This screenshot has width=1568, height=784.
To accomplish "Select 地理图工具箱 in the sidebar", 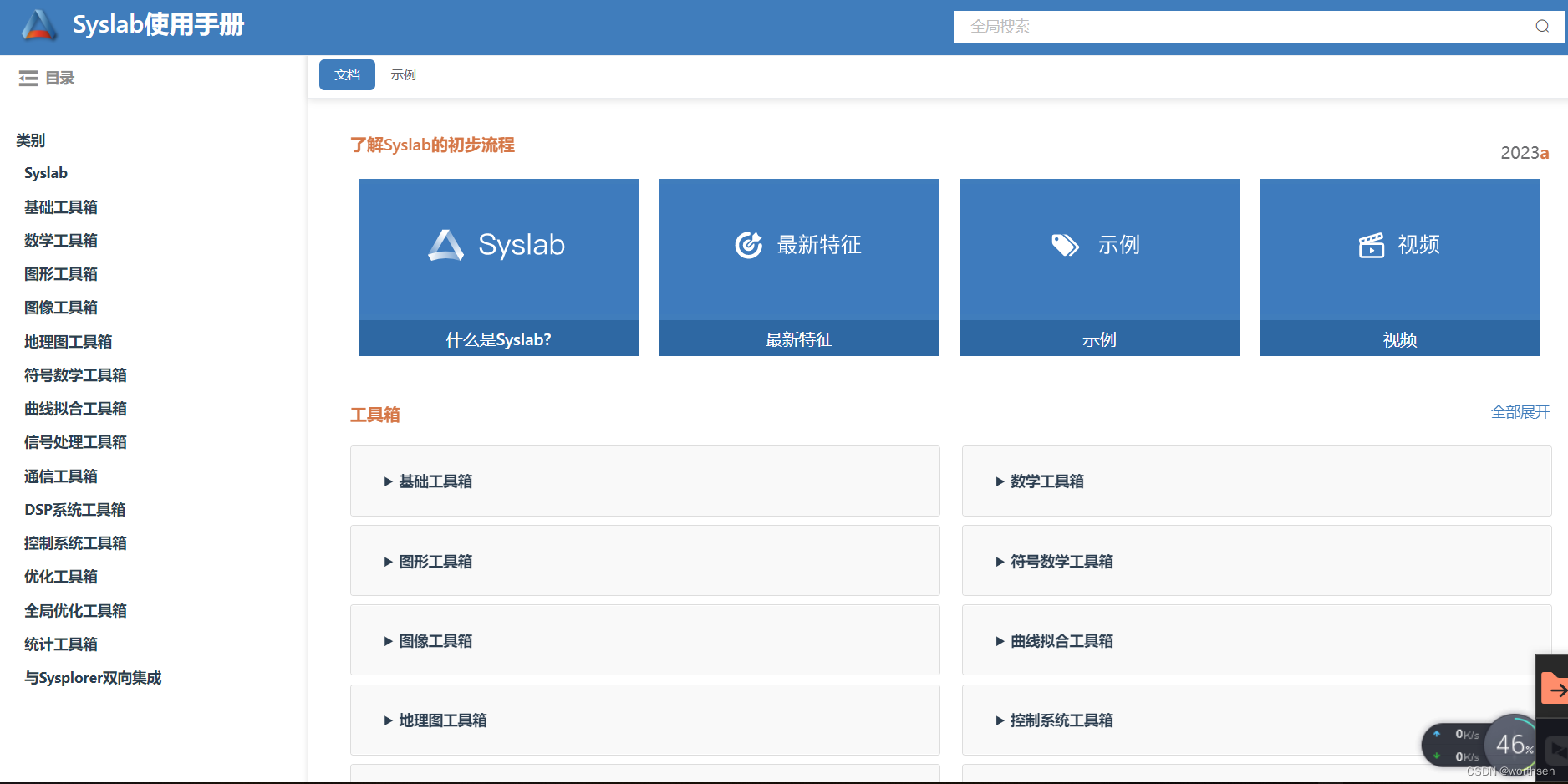I will click(x=69, y=341).
